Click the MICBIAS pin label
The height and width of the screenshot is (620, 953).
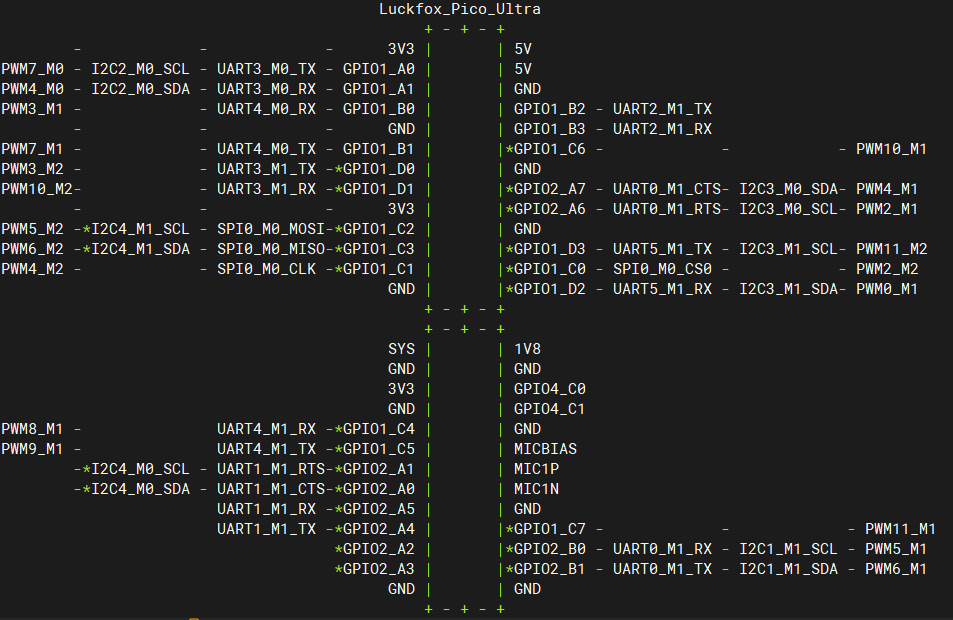coord(545,449)
